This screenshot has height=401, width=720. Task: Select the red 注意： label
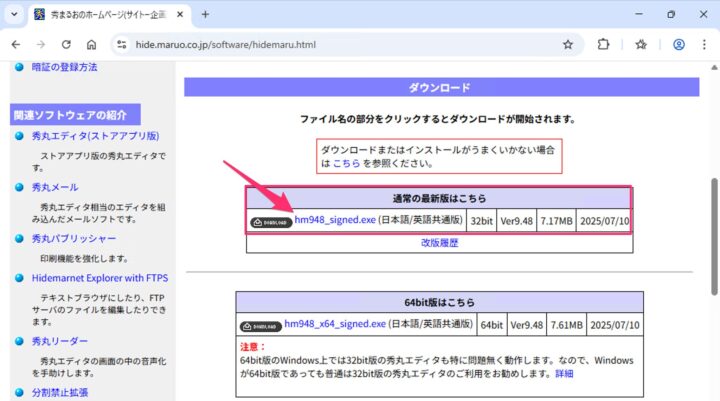(x=253, y=347)
